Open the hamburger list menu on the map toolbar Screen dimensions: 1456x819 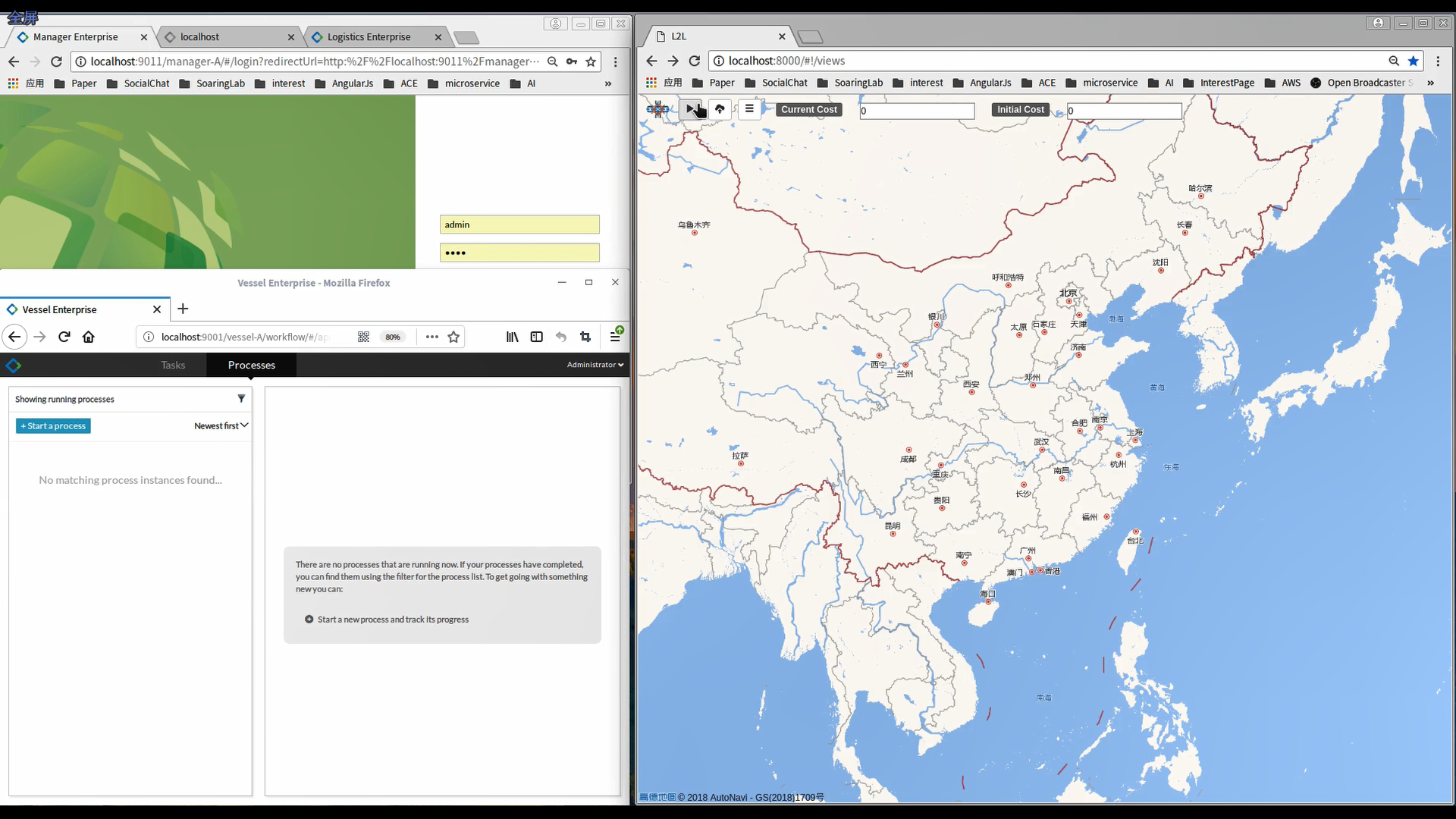click(749, 109)
